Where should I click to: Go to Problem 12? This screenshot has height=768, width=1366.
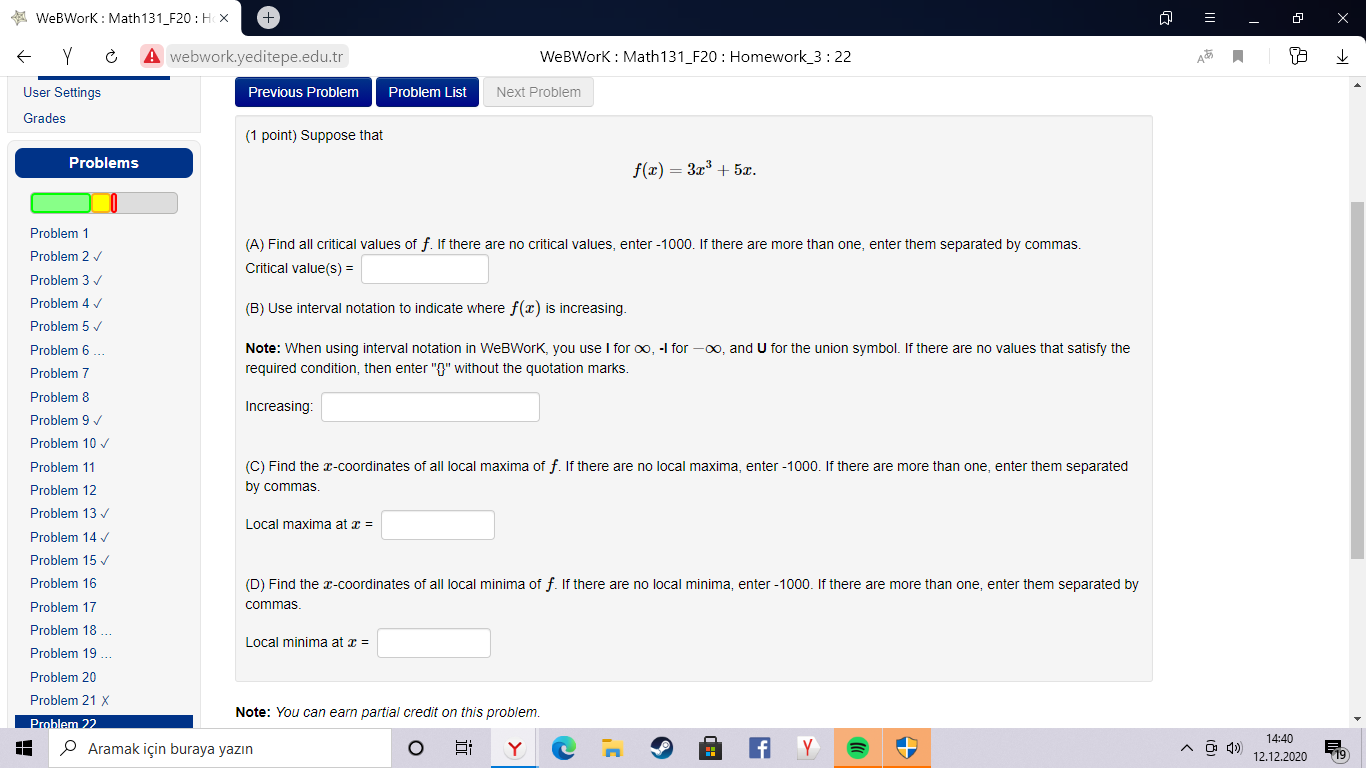pyautogui.click(x=63, y=490)
